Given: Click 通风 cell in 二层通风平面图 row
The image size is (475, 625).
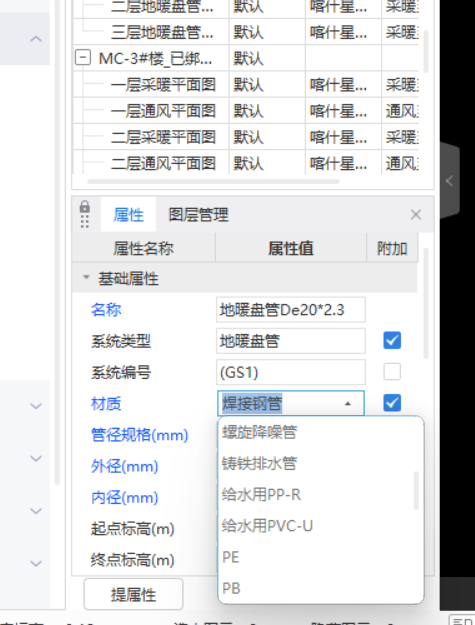Looking at the screenshot, I should click(x=402, y=163).
